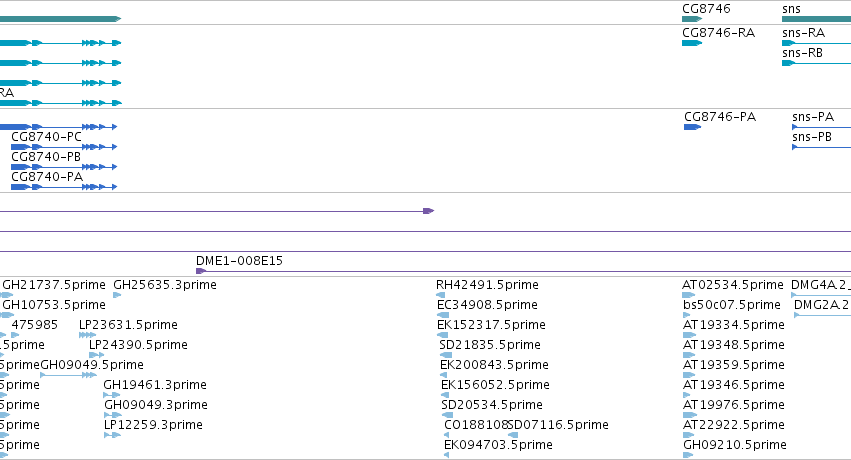Click the CG8740-PA label
The image size is (851, 460).
[x=47, y=177]
